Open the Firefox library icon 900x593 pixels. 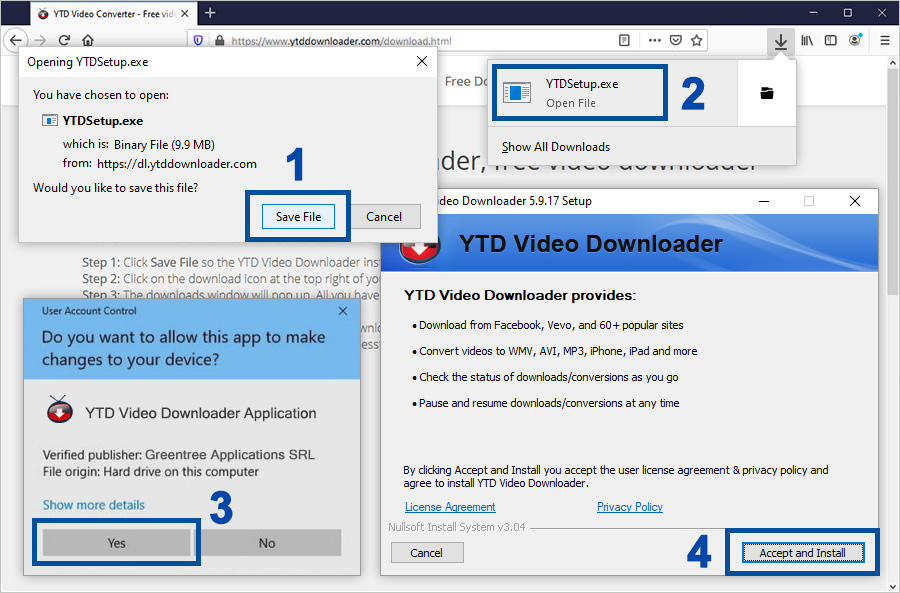[x=807, y=40]
